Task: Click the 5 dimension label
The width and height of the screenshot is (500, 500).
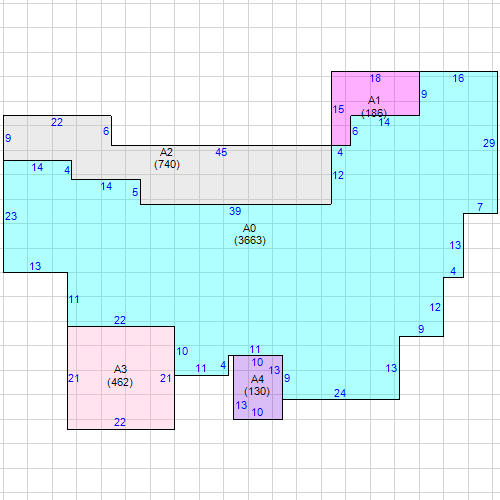Action: tap(135, 192)
